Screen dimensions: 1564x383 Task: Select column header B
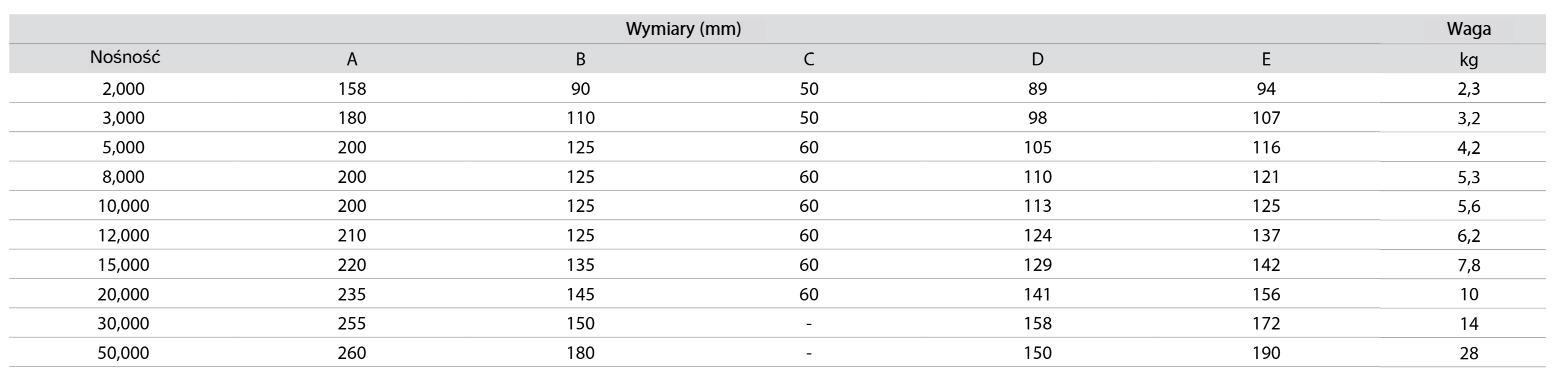581,59
